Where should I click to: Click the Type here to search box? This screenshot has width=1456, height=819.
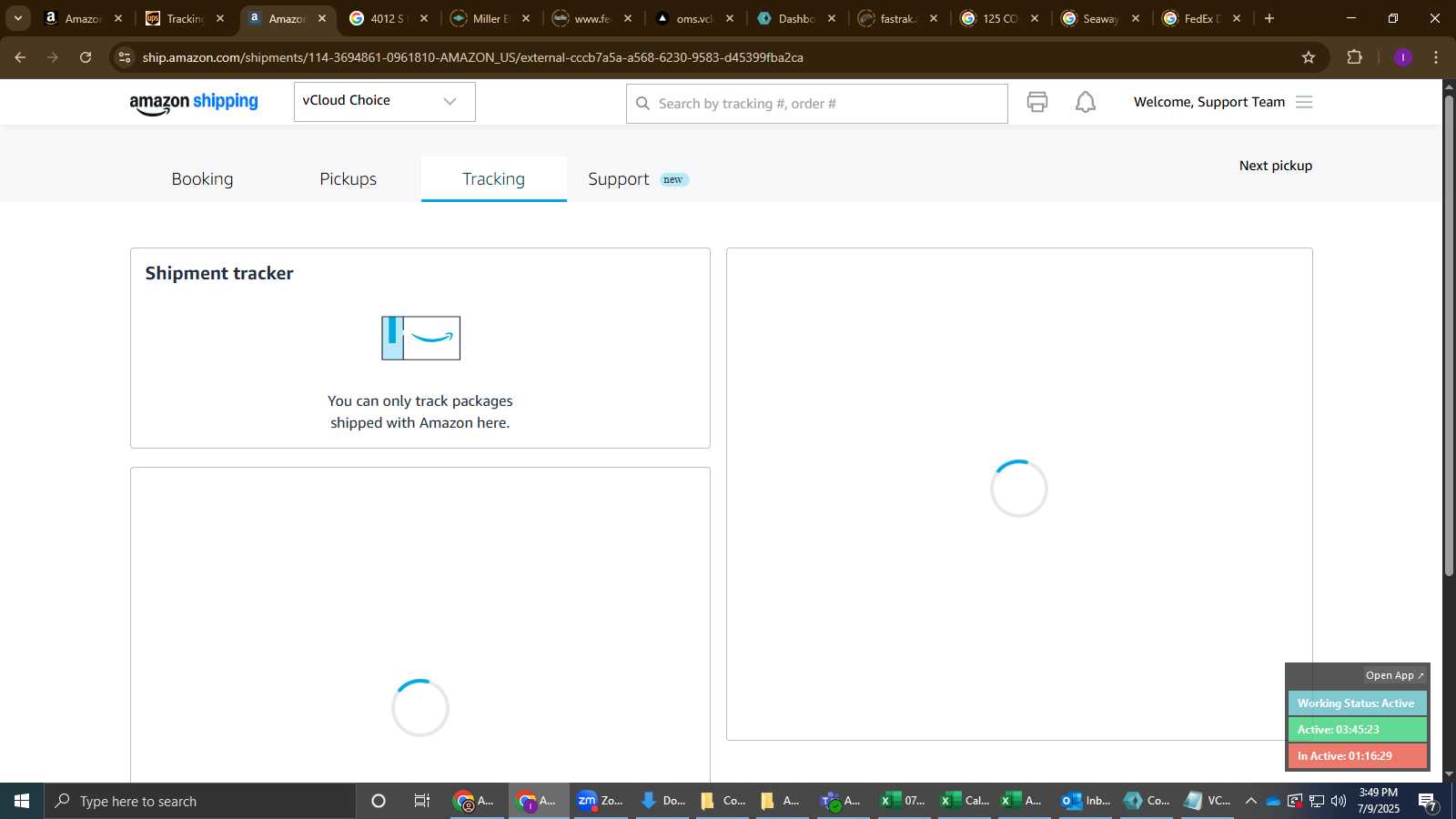[x=200, y=801]
